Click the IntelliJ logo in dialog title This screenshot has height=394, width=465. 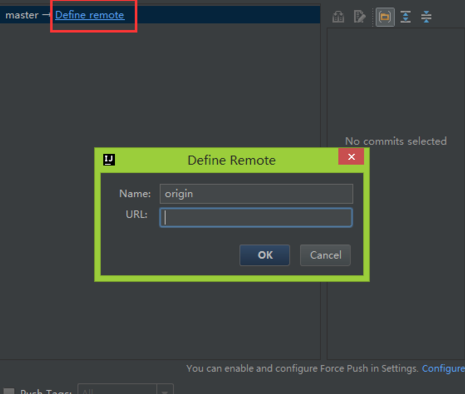(x=109, y=160)
